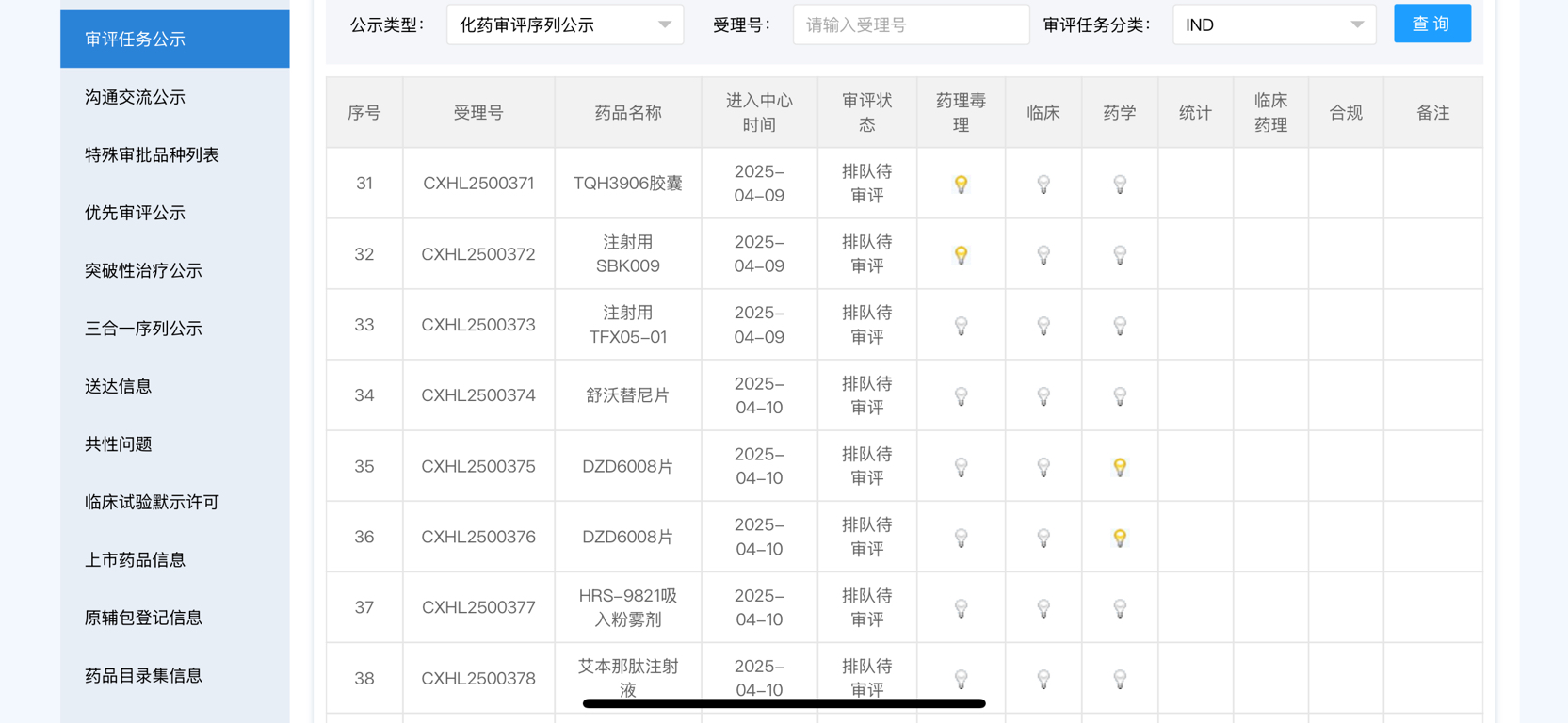Click the 药学 bulb icon for CXHL2500378

[x=1120, y=679]
